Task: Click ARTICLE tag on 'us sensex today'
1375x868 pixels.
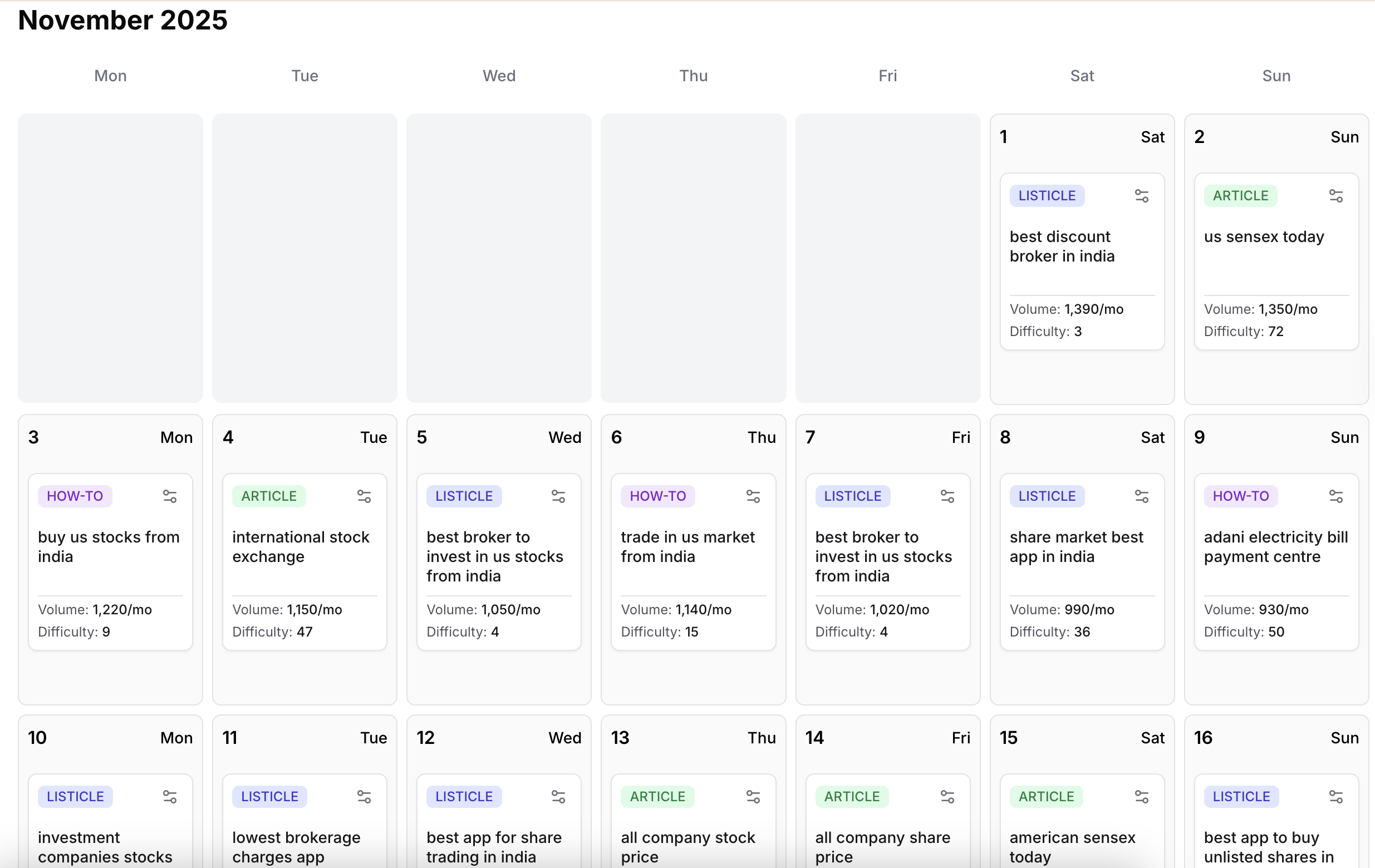Action: (1240, 196)
